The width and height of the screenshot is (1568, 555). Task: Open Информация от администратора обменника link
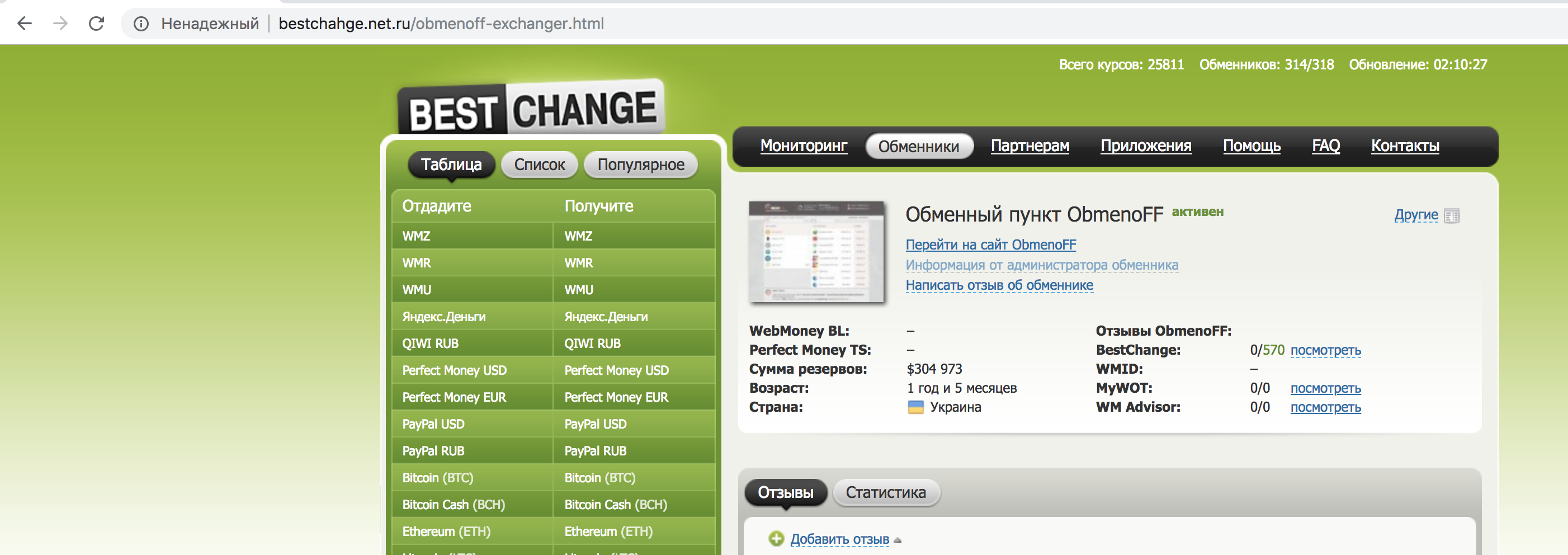[1041, 265]
